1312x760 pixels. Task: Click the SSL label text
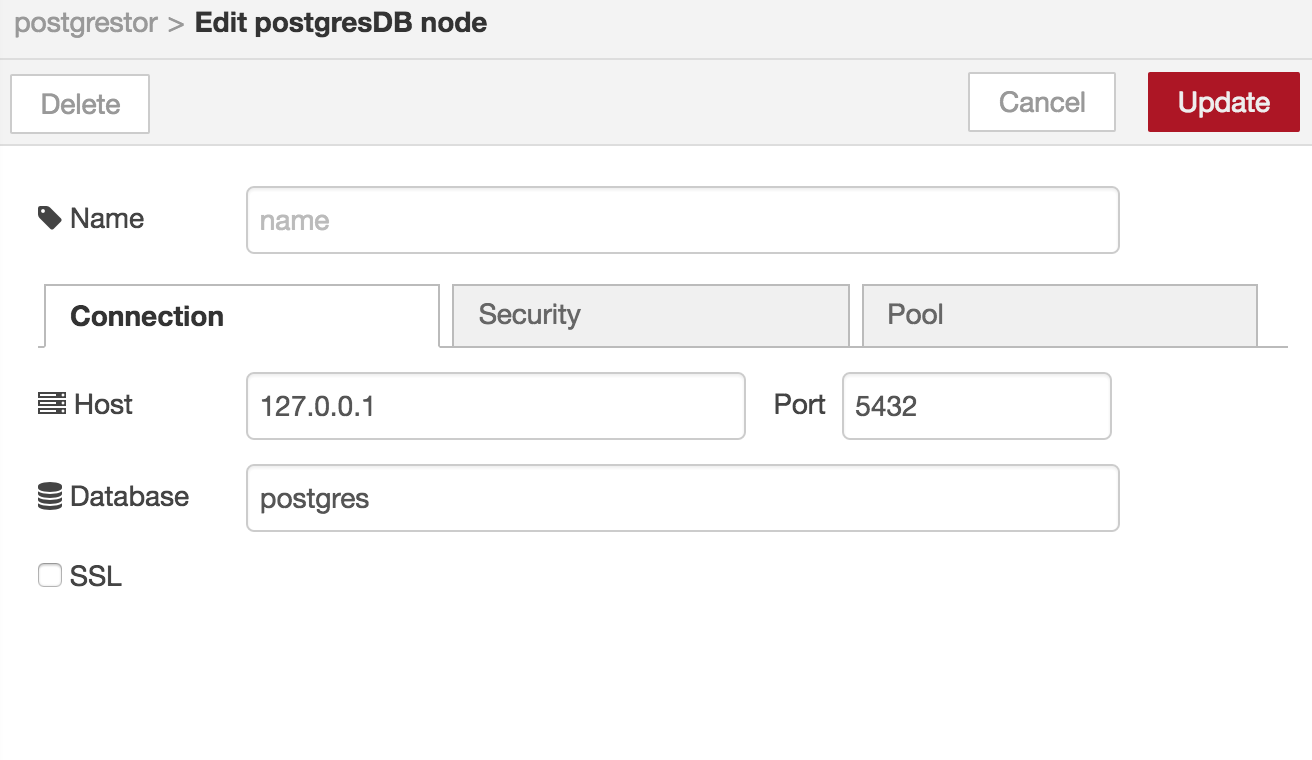coord(96,576)
